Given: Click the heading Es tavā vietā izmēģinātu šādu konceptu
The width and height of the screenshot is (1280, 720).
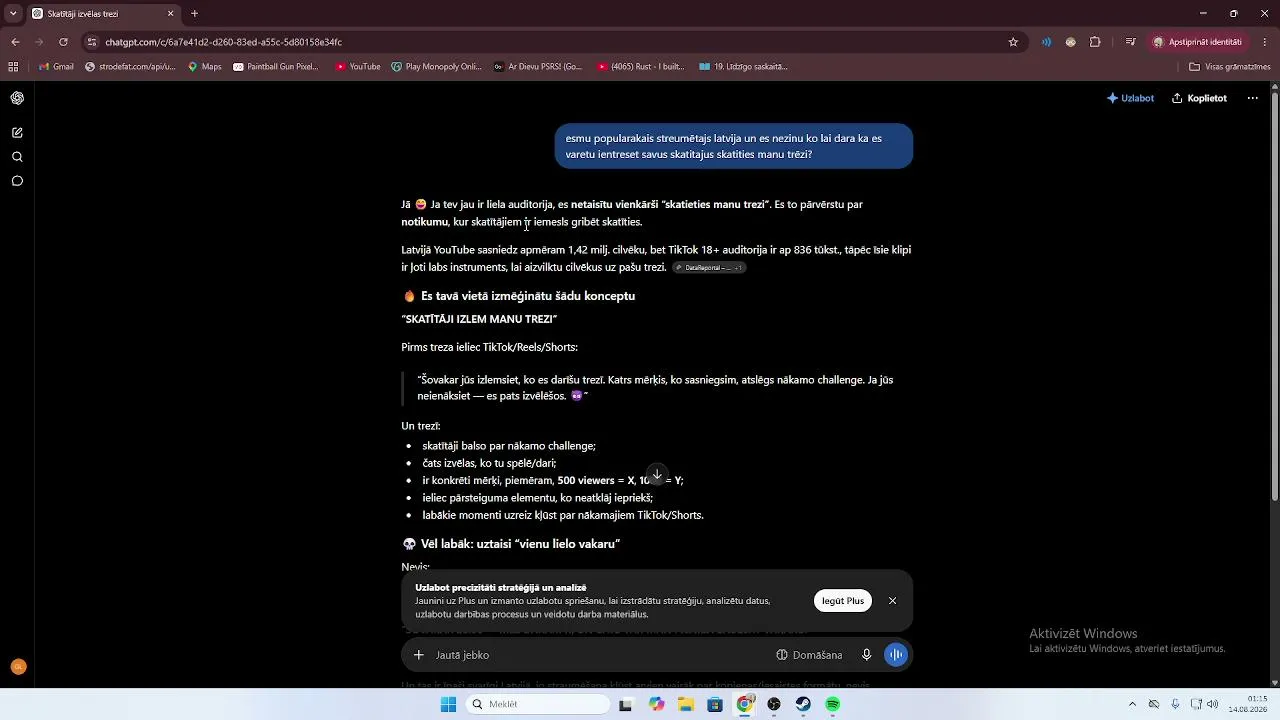Looking at the screenshot, I should click(x=528, y=296).
